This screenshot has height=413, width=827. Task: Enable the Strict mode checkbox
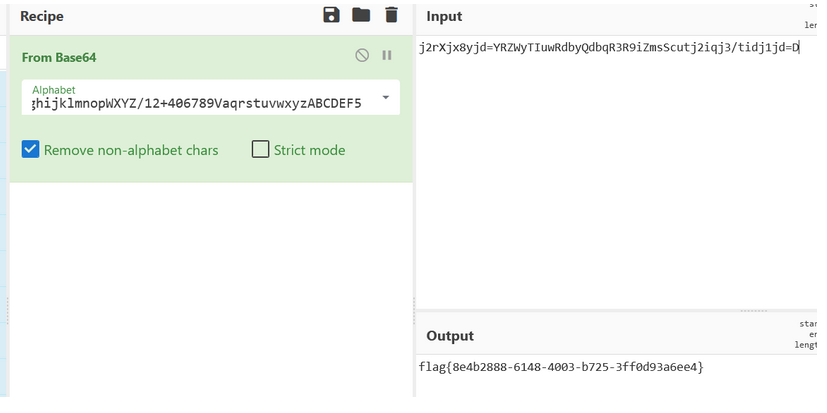260,150
